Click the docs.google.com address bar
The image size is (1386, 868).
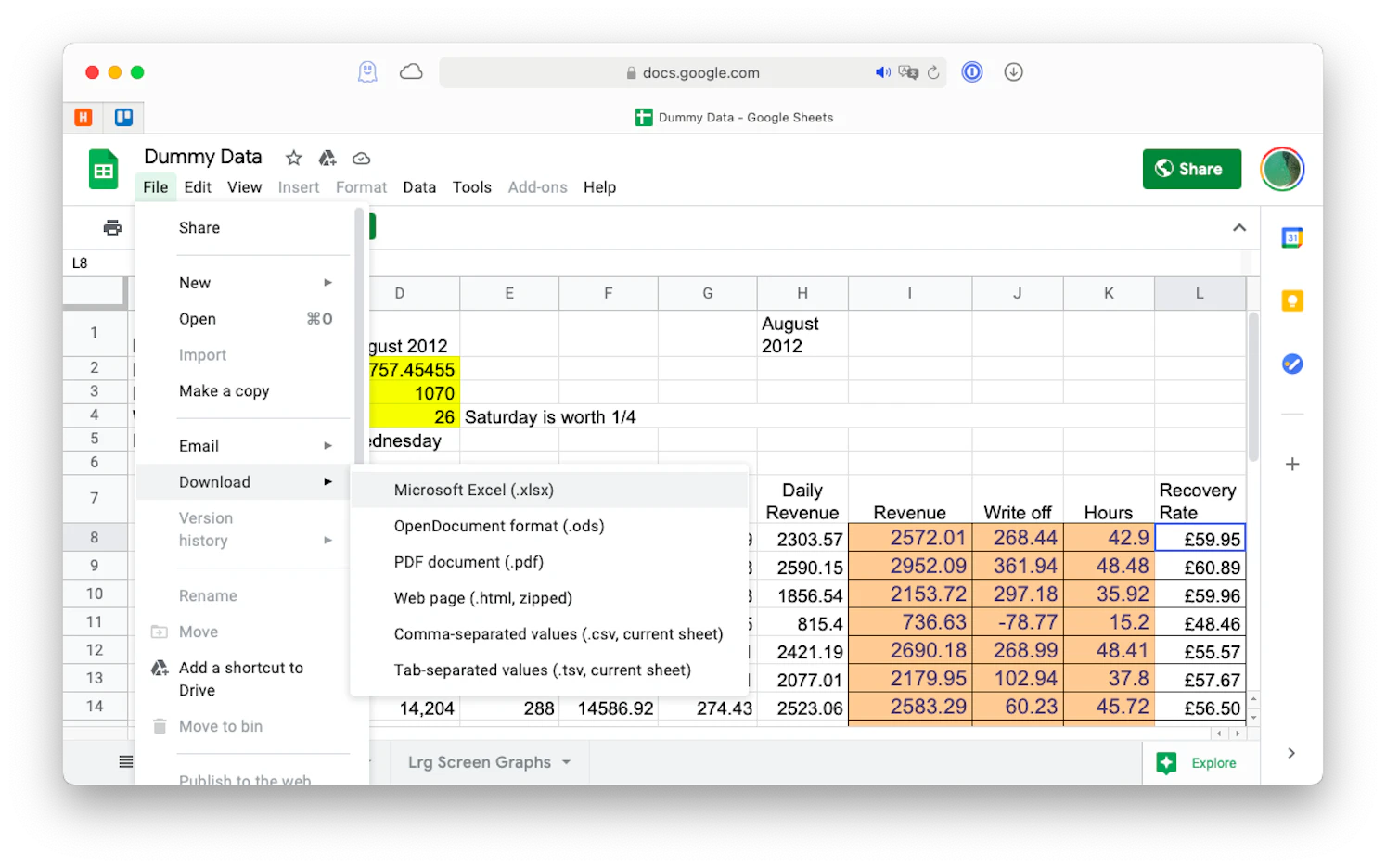[692, 72]
